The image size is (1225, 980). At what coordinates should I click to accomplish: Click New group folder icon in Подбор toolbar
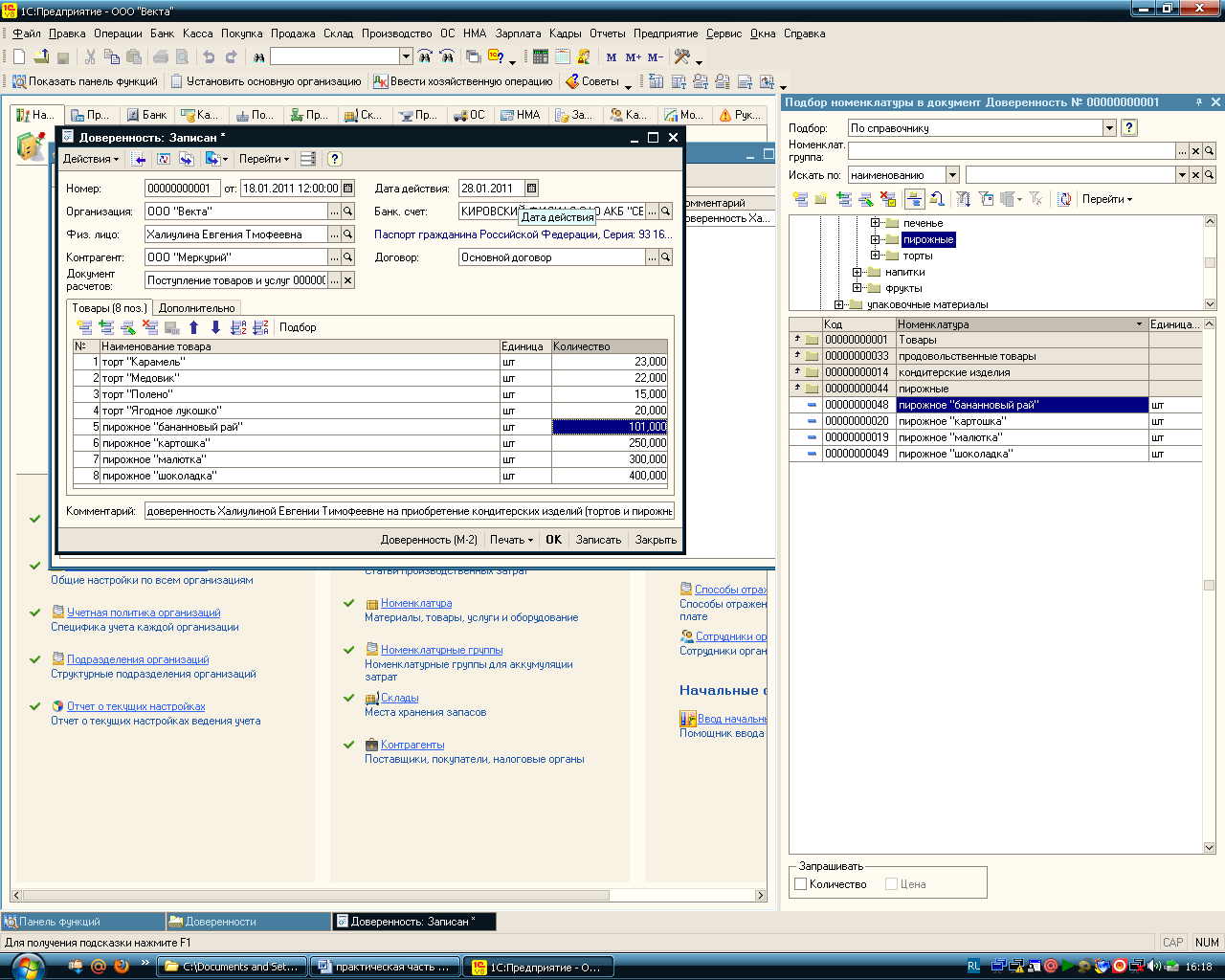(x=821, y=199)
